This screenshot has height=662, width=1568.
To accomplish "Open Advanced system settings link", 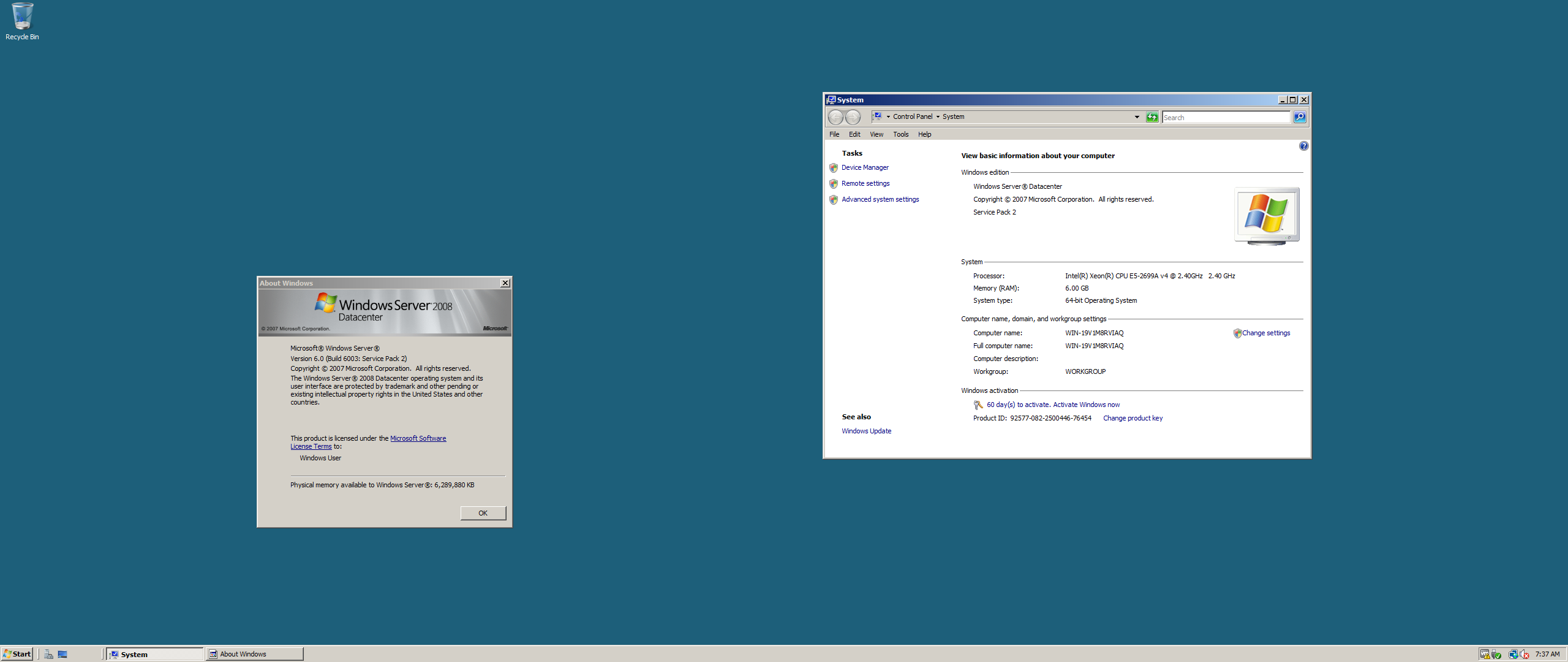I will tap(880, 200).
